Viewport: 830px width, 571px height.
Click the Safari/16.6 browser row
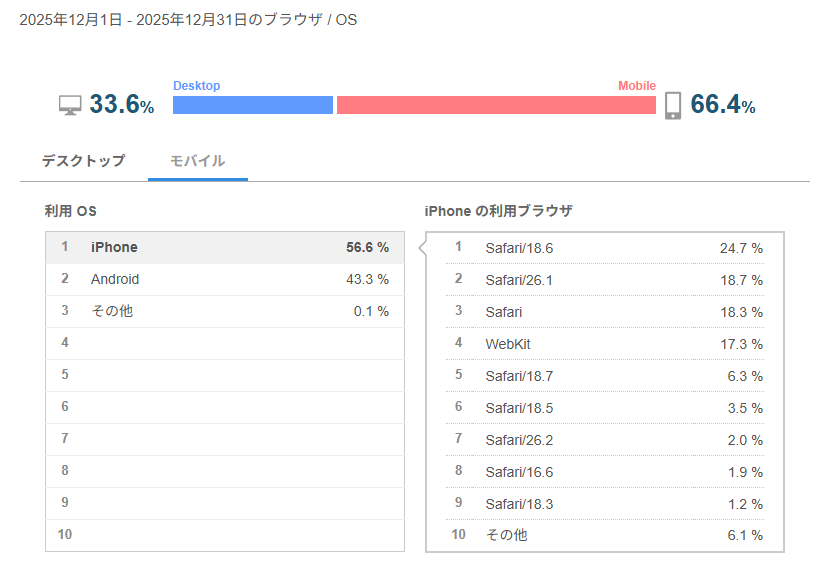(x=605, y=472)
